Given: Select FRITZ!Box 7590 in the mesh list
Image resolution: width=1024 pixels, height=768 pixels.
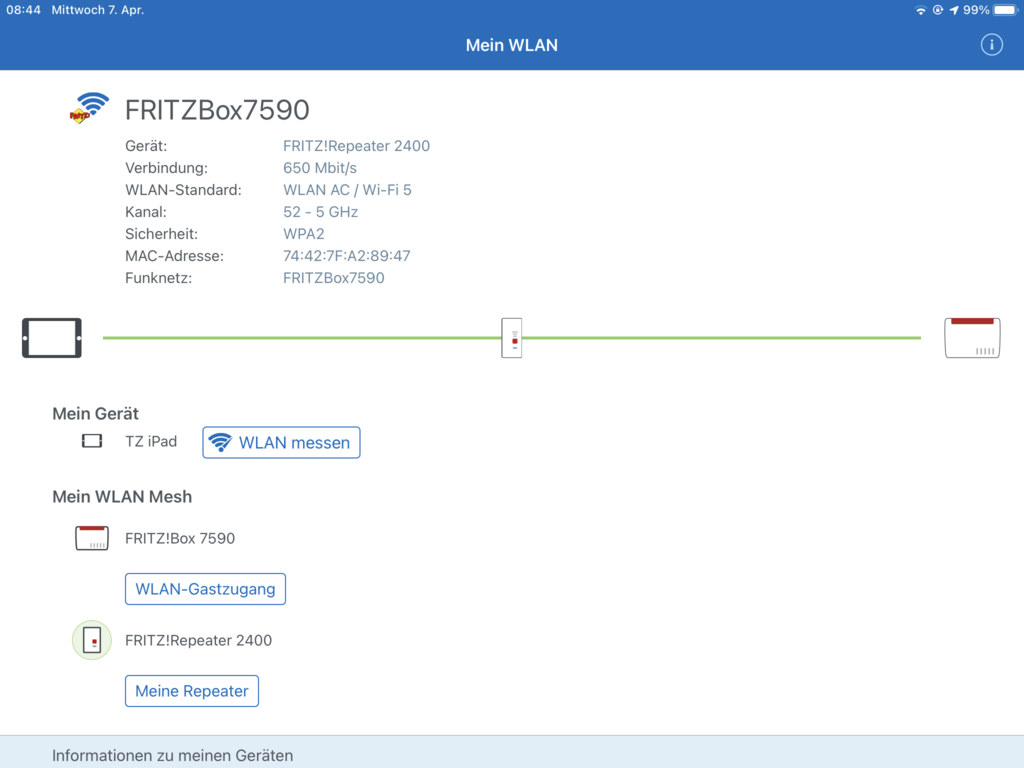Looking at the screenshot, I should coord(180,538).
